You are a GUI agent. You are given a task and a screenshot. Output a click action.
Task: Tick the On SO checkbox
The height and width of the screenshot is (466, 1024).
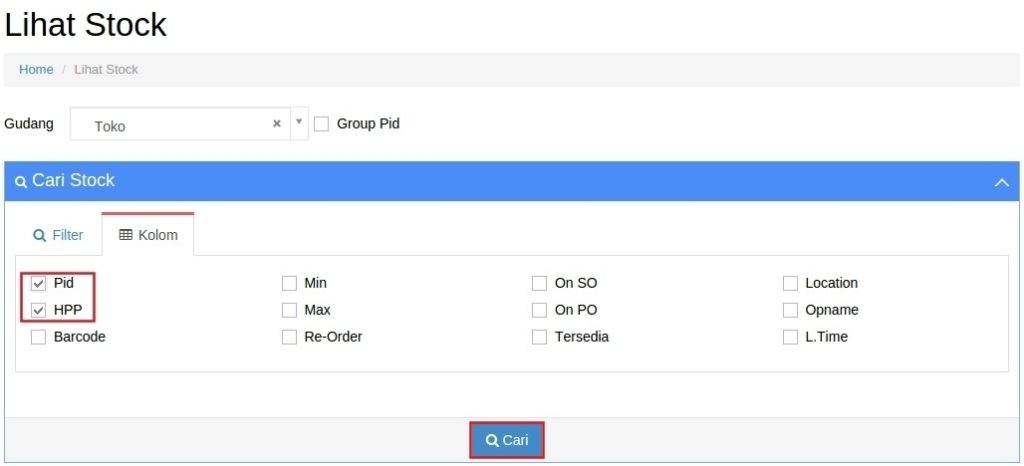click(x=539, y=284)
